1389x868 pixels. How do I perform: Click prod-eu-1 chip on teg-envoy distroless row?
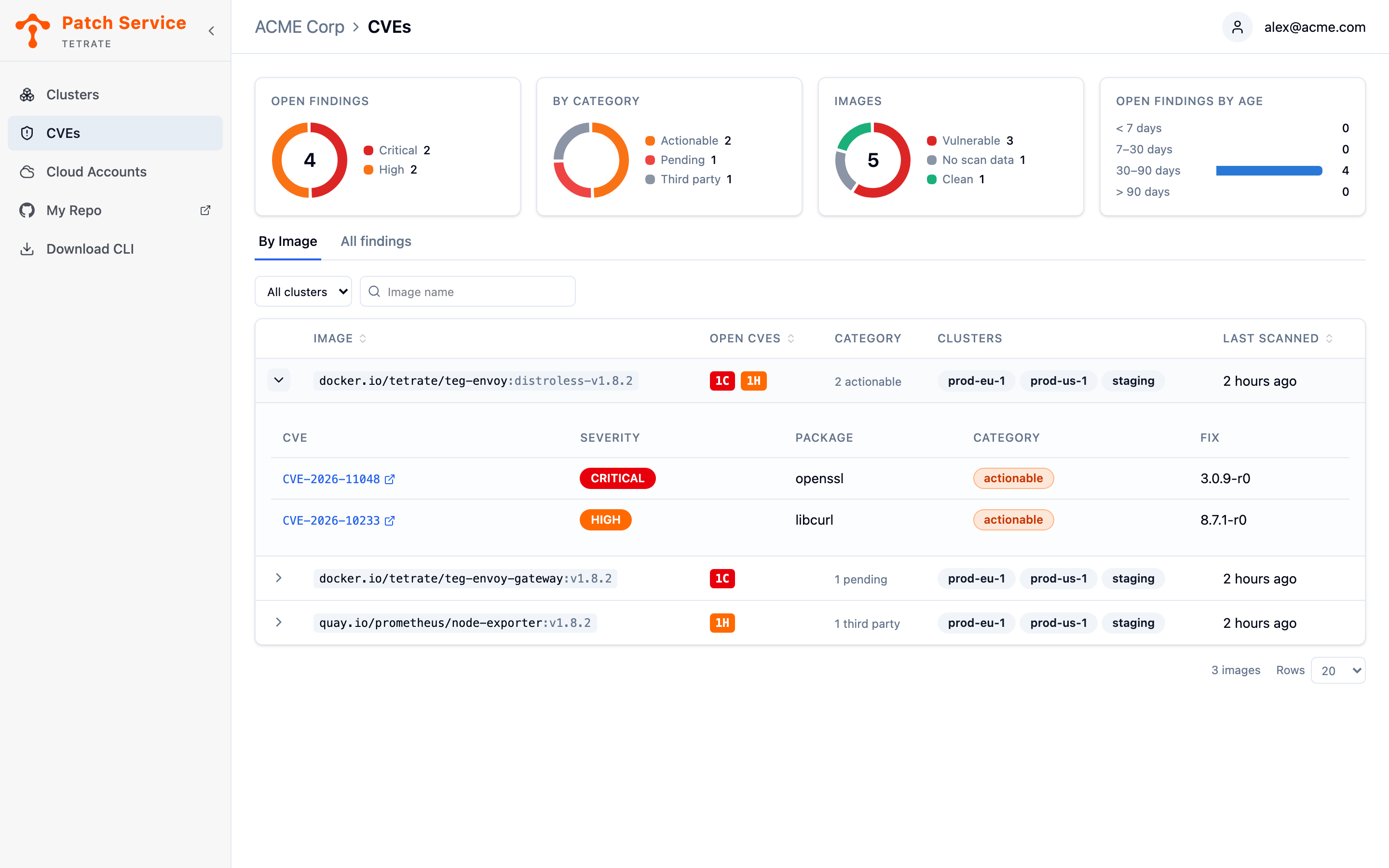976,380
